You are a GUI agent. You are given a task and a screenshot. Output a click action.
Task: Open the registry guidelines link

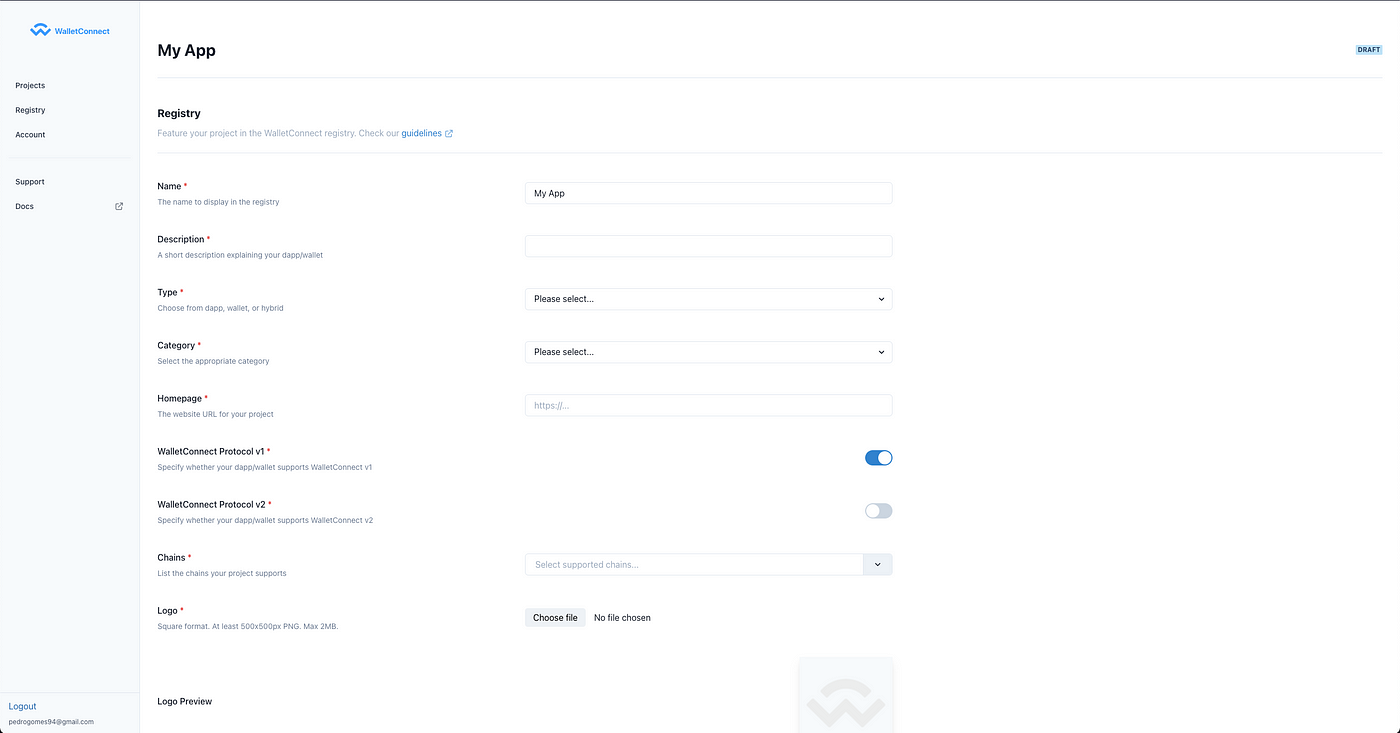(421, 133)
